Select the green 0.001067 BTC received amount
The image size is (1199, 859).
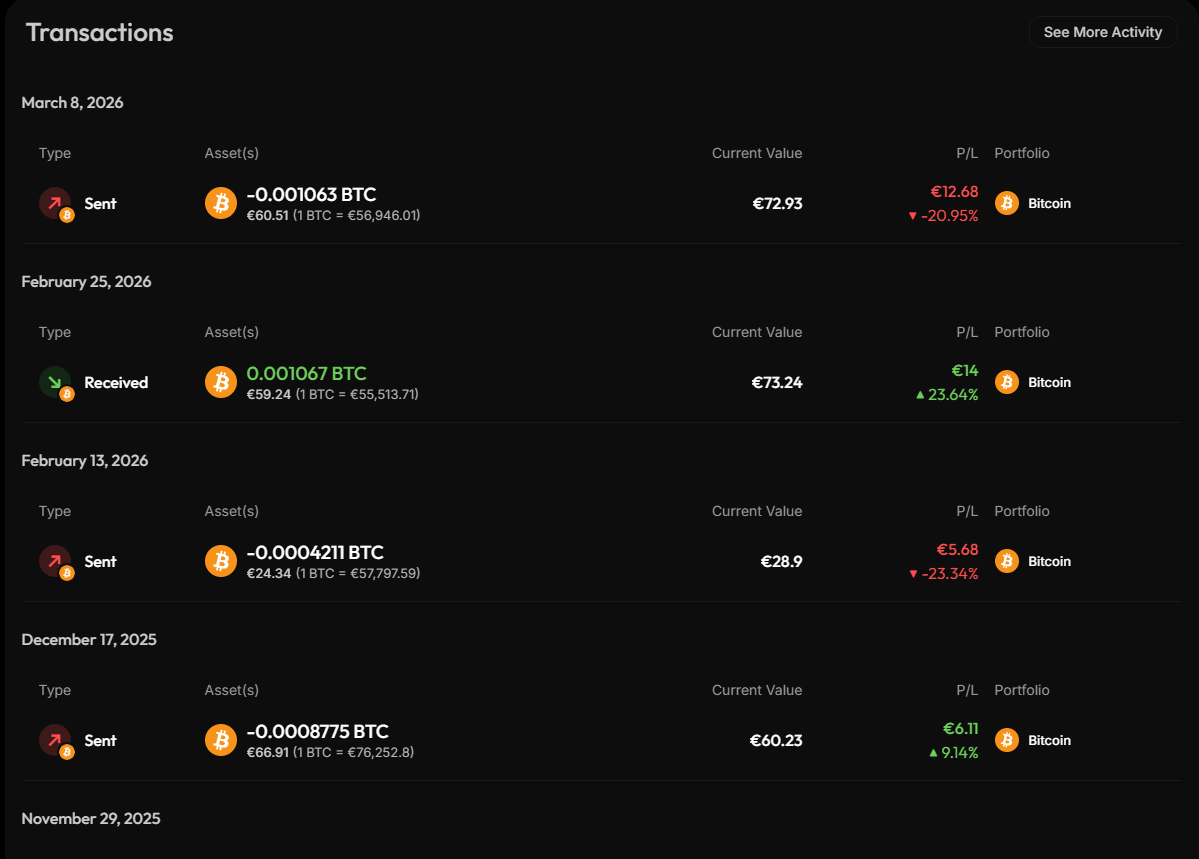[307, 373]
